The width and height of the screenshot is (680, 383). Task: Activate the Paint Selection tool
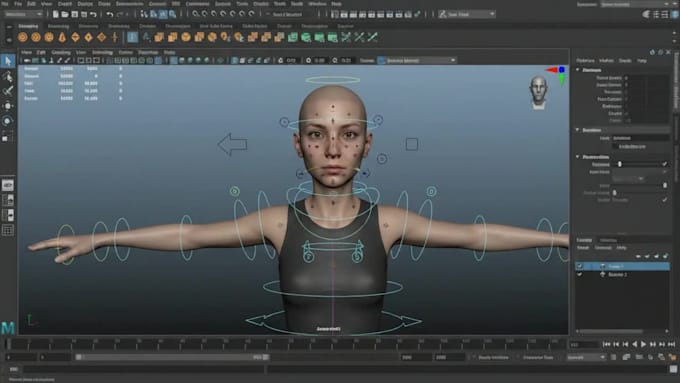coord(8,91)
